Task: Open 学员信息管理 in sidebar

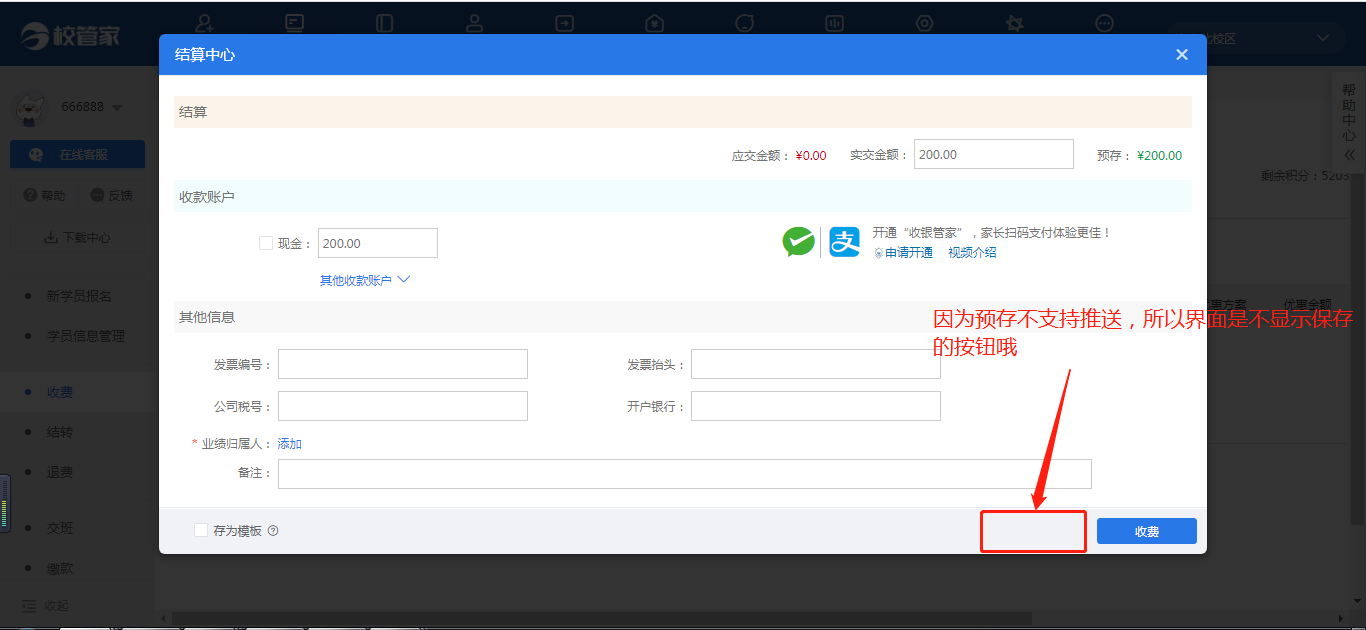Action: tap(86, 336)
